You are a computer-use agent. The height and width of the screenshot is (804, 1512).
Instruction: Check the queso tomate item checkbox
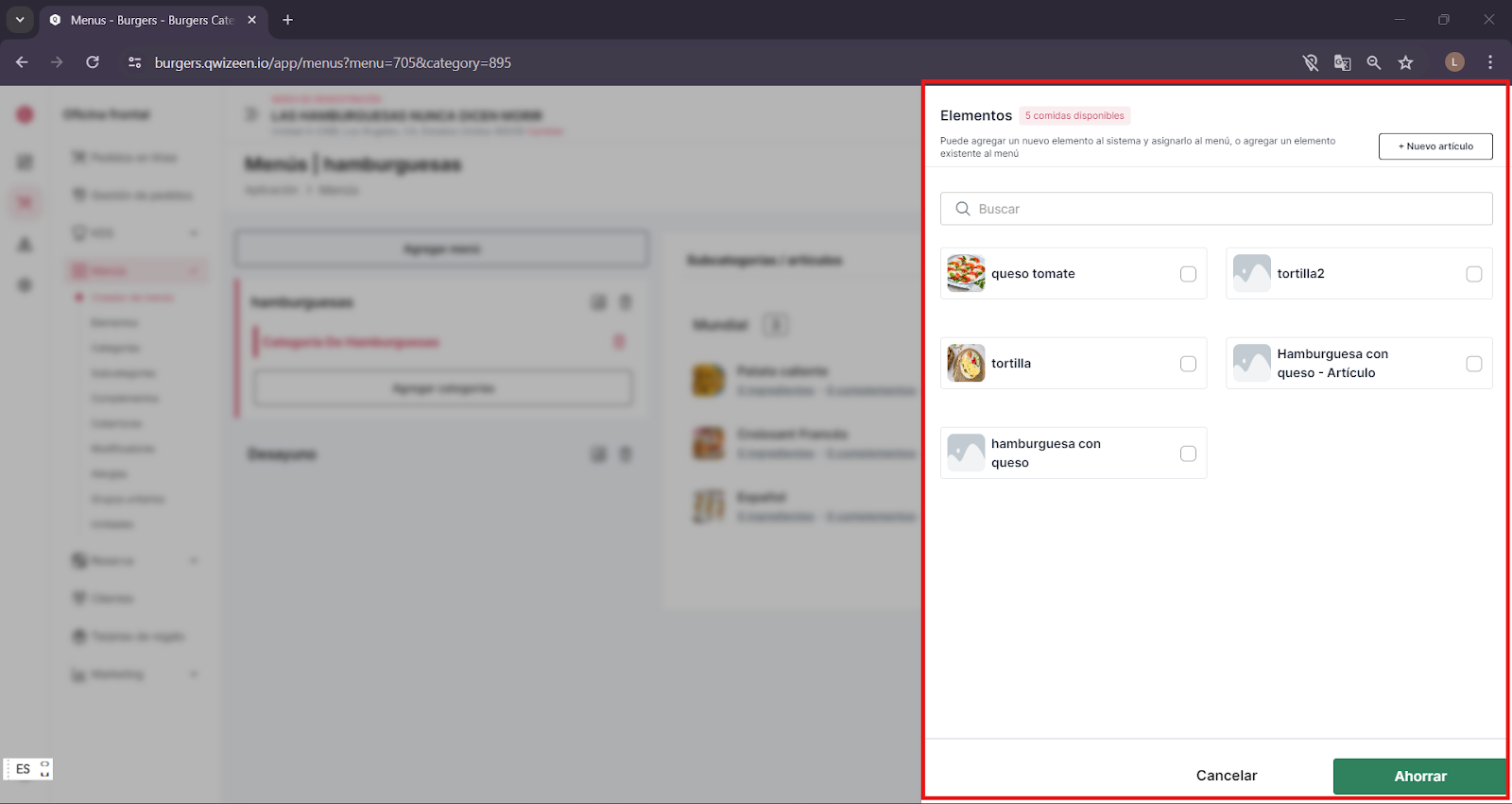pos(1188,274)
